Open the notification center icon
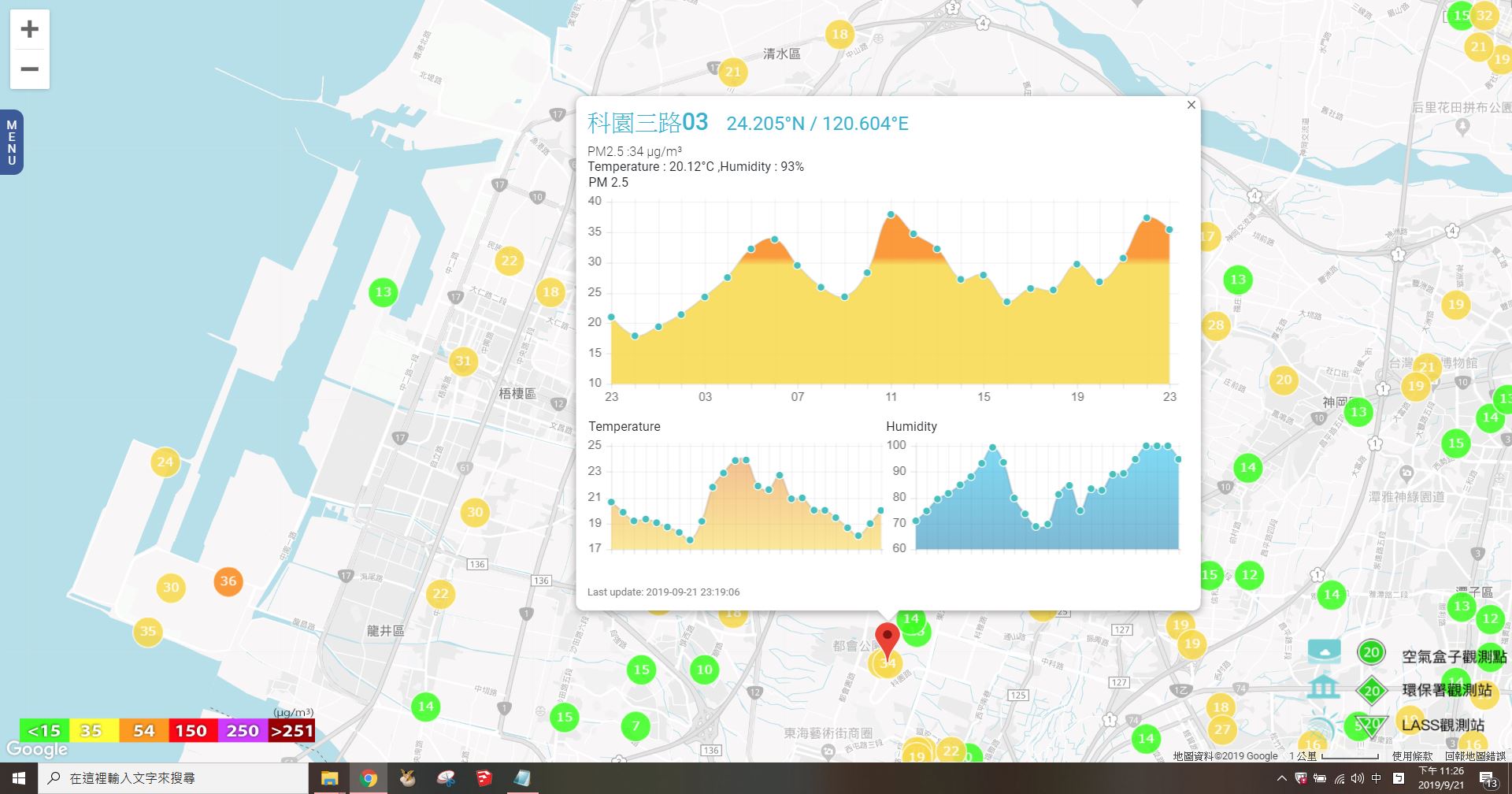 pyautogui.click(x=1488, y=779)
